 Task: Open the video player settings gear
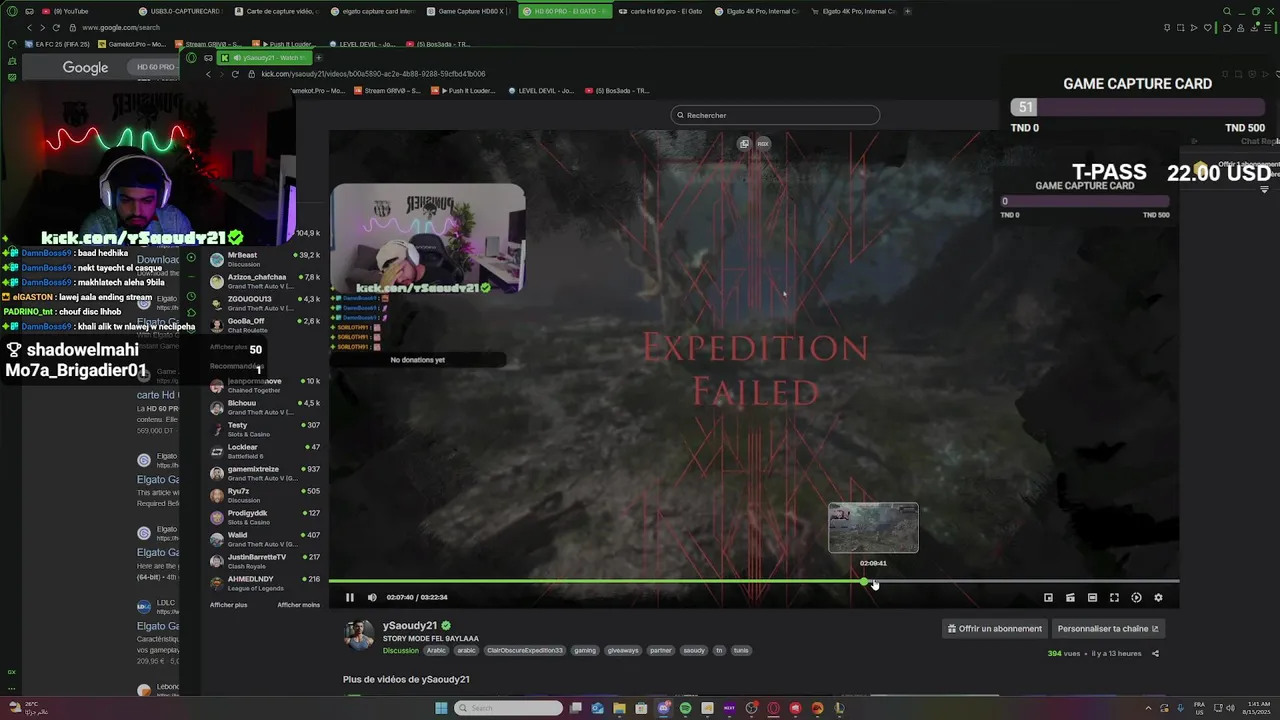(x=1158, y=597)
